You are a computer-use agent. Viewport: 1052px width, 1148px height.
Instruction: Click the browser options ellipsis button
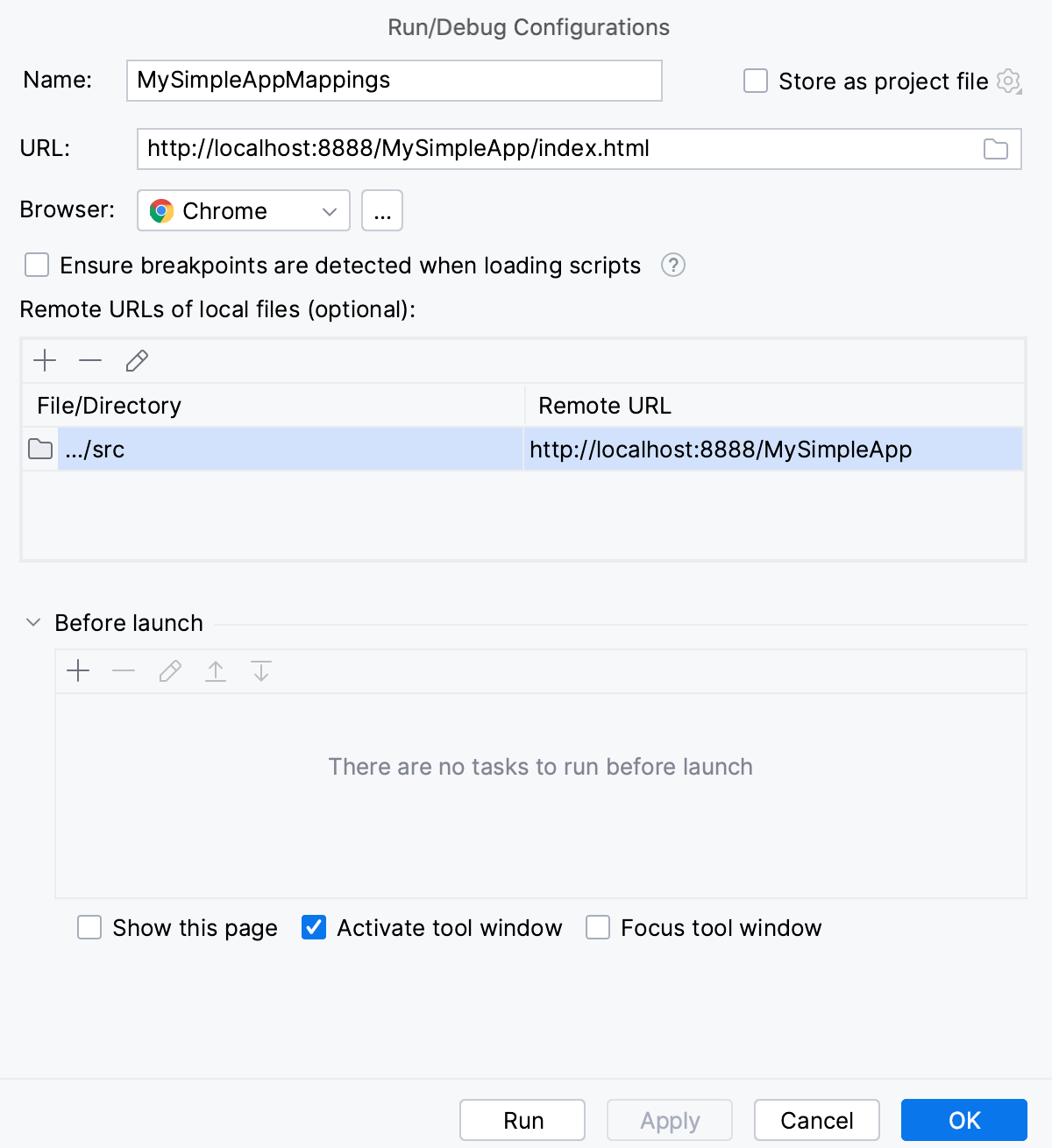click(381, 210)
